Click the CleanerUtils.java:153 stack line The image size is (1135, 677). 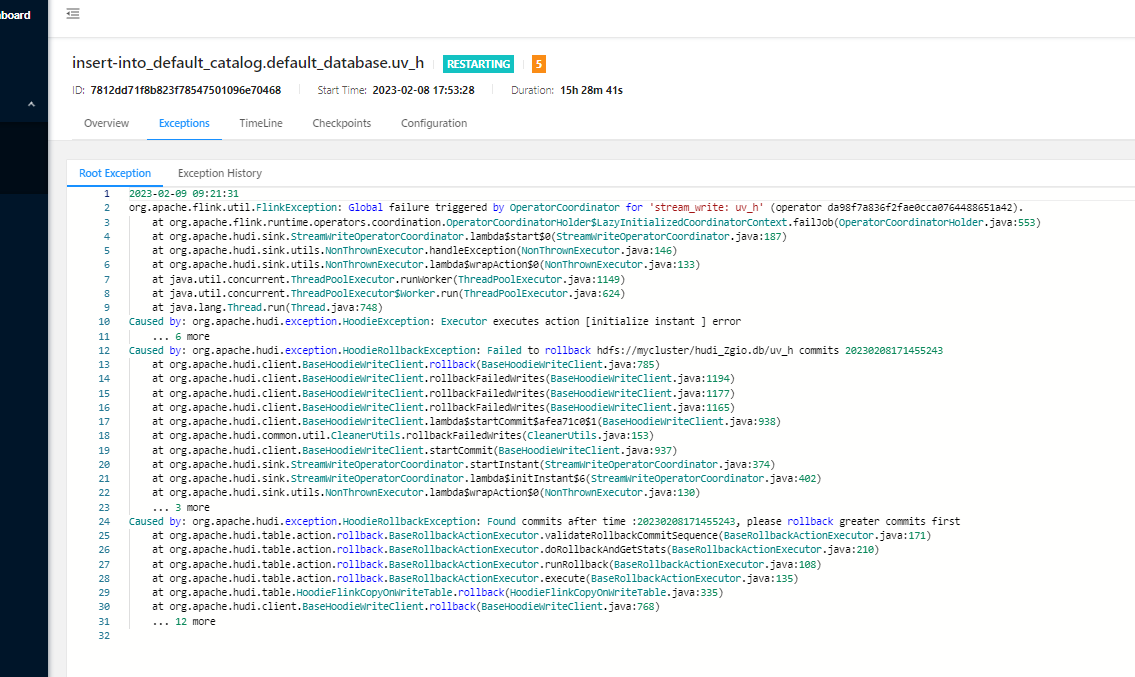(x=403, y=436)
